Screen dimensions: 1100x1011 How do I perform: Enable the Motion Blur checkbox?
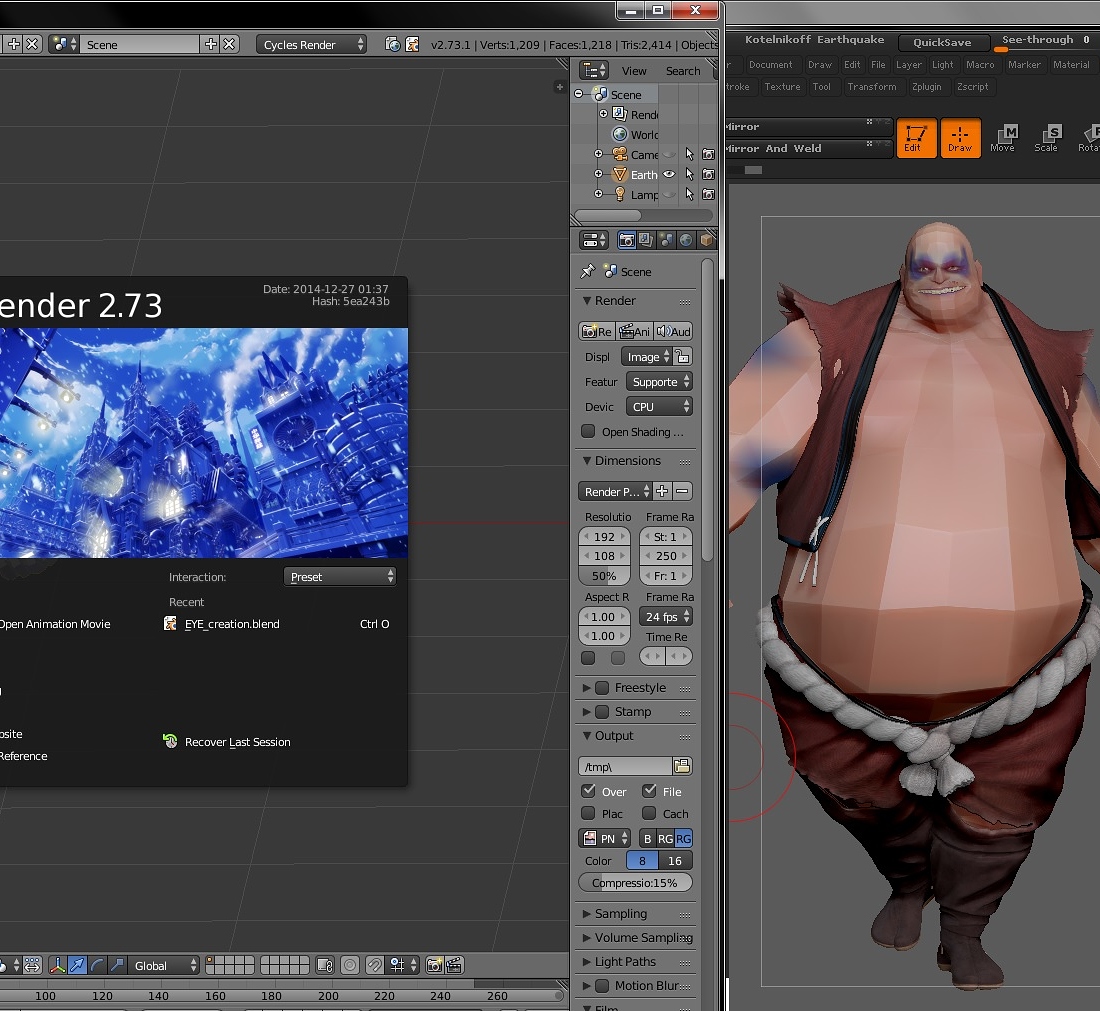point(602,986)
